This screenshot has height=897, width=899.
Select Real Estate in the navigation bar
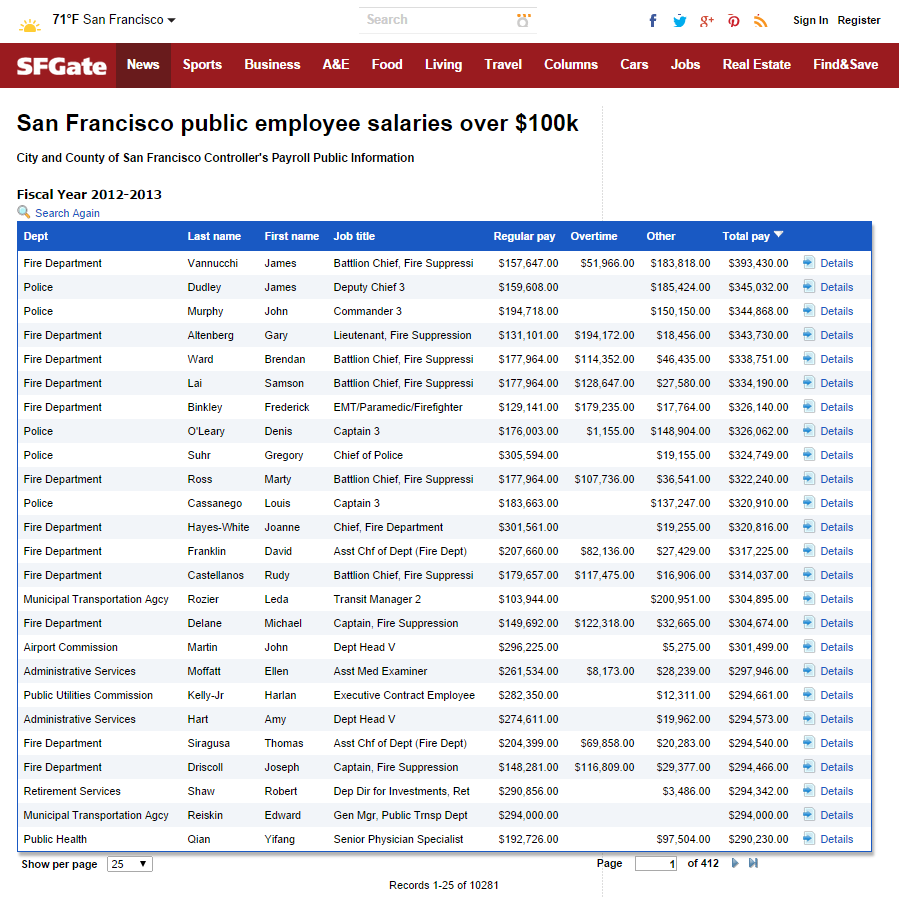756,65
